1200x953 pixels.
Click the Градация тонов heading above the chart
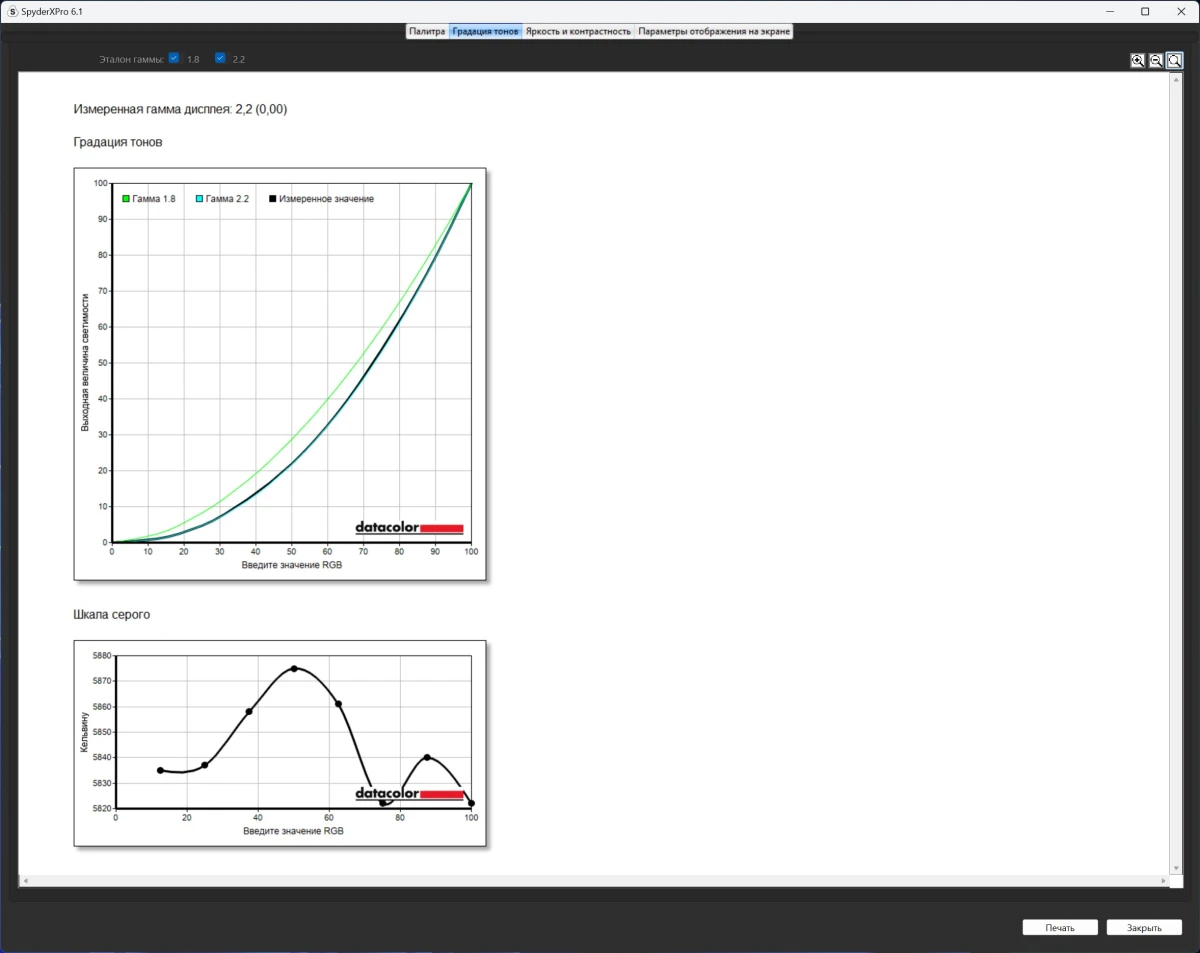tap(118, 142)
